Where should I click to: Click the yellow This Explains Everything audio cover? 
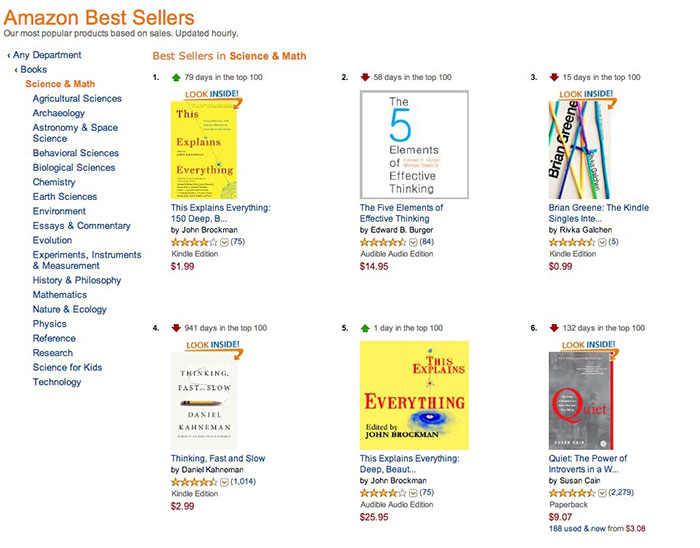(x=414, y=395)
